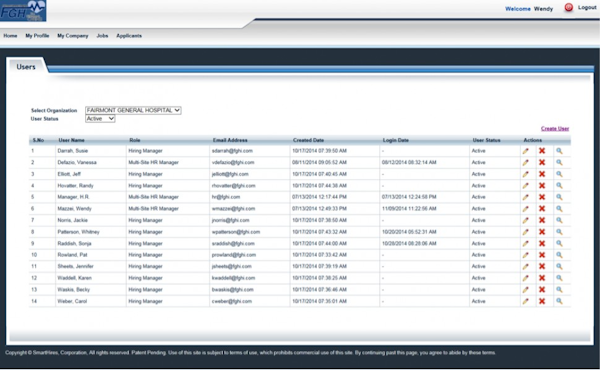
Task: Click the red Logout power icon
Action: coord(569,7)
